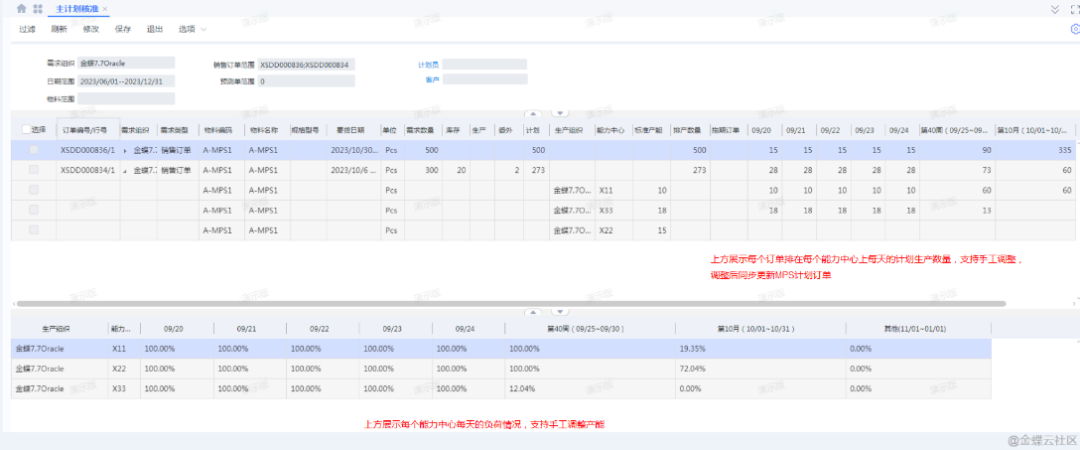Viewport: 1080px width, 450px height.
Task: Check the box for row XSDD000834/1
Action: (33, 170)
